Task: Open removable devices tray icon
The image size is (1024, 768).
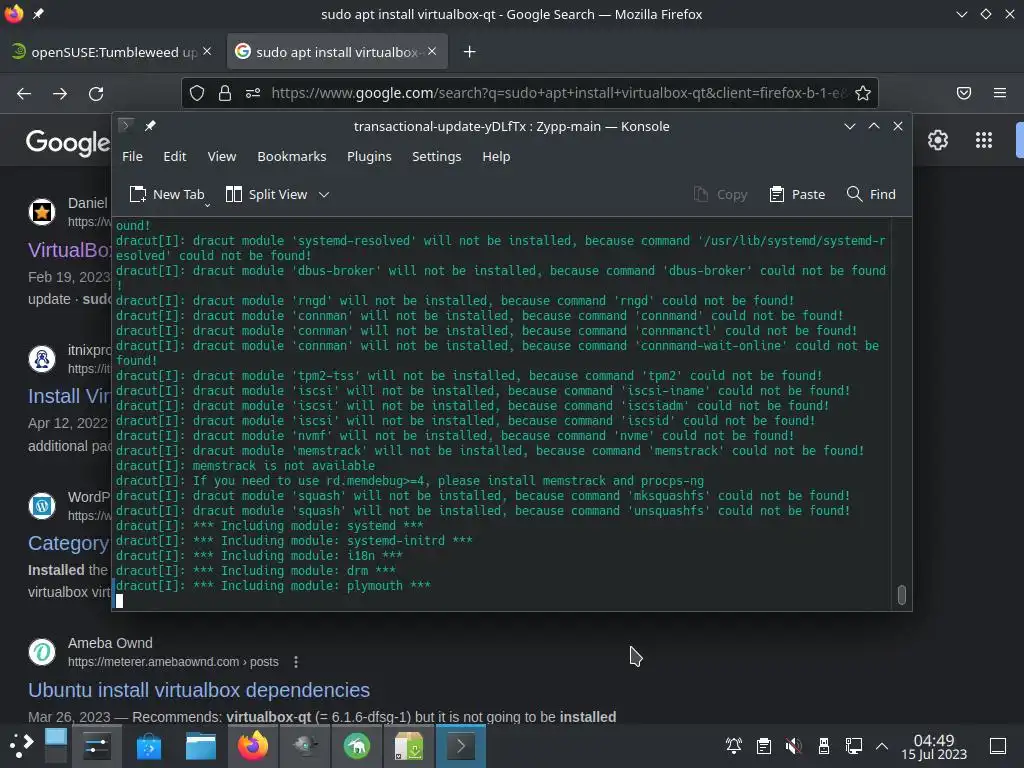Action: [824, 746]
